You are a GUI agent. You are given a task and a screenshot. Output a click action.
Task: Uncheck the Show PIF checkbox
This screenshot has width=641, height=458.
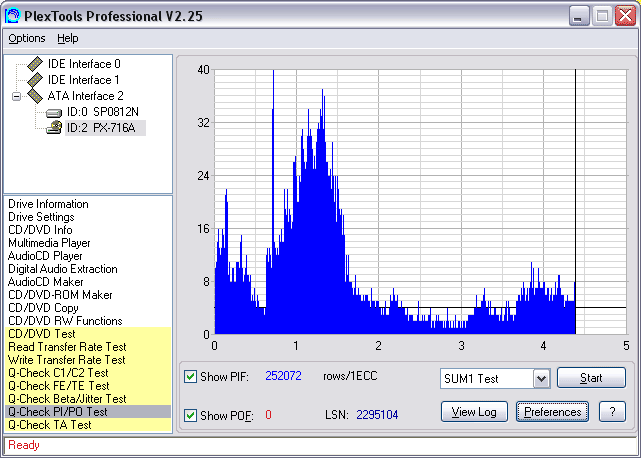point(190,376)
